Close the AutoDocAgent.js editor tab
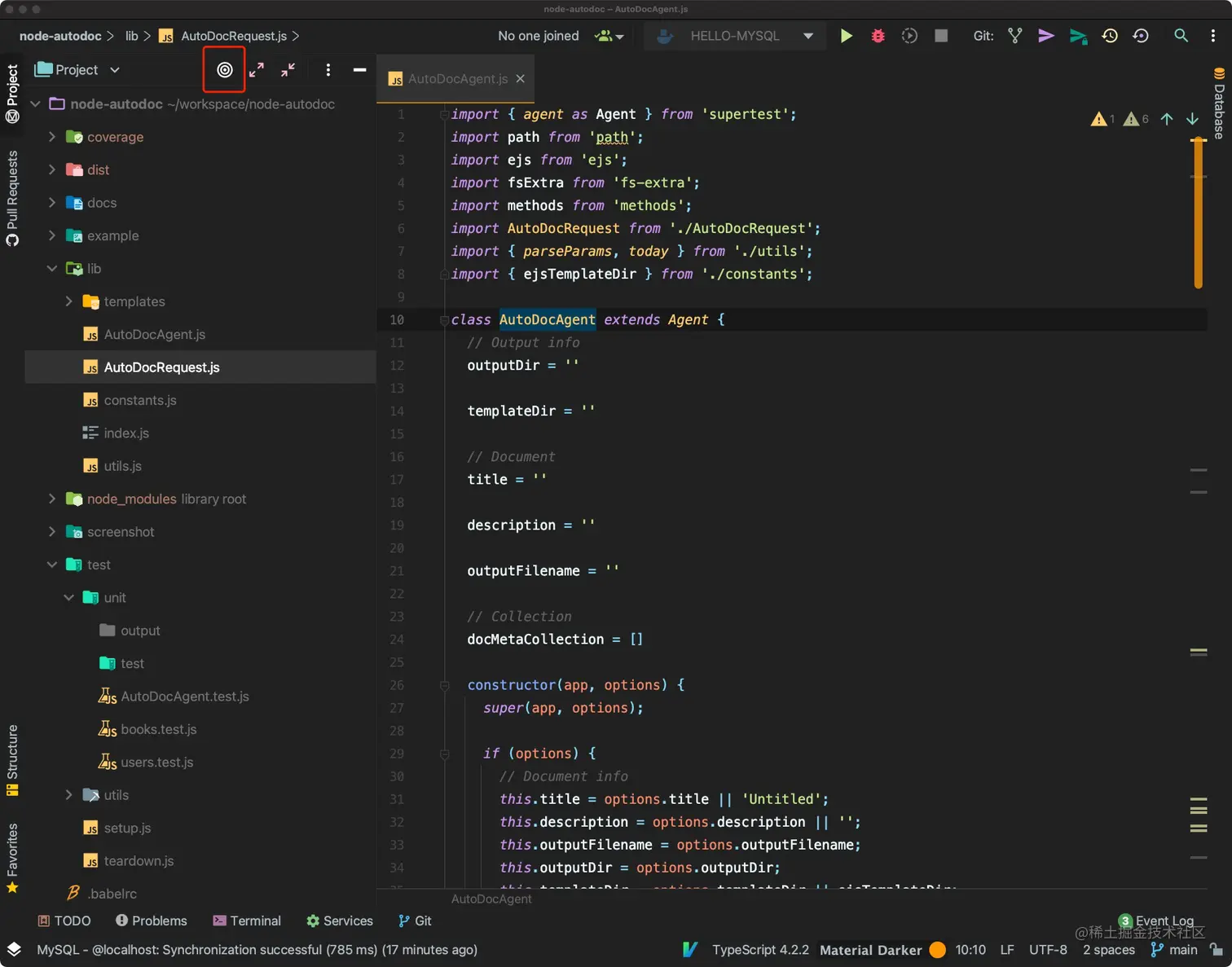1232x967 pixels. pyautogui.click(x=520, y=79)
